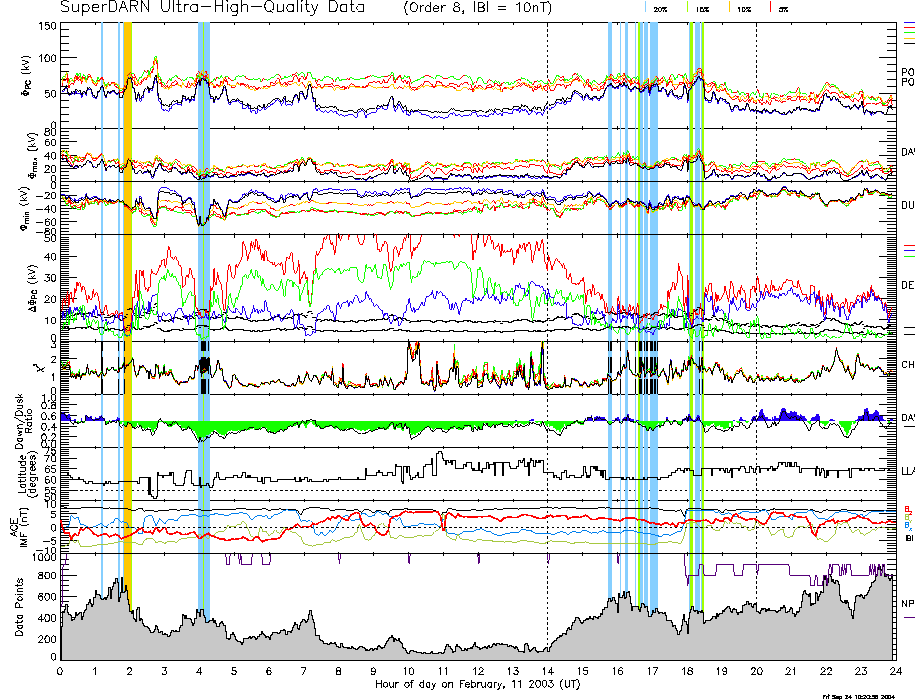The width and height of the screenshot is (915, 700).
Task: Click the 20% legend entry at top
Action: tap(658, 7)
